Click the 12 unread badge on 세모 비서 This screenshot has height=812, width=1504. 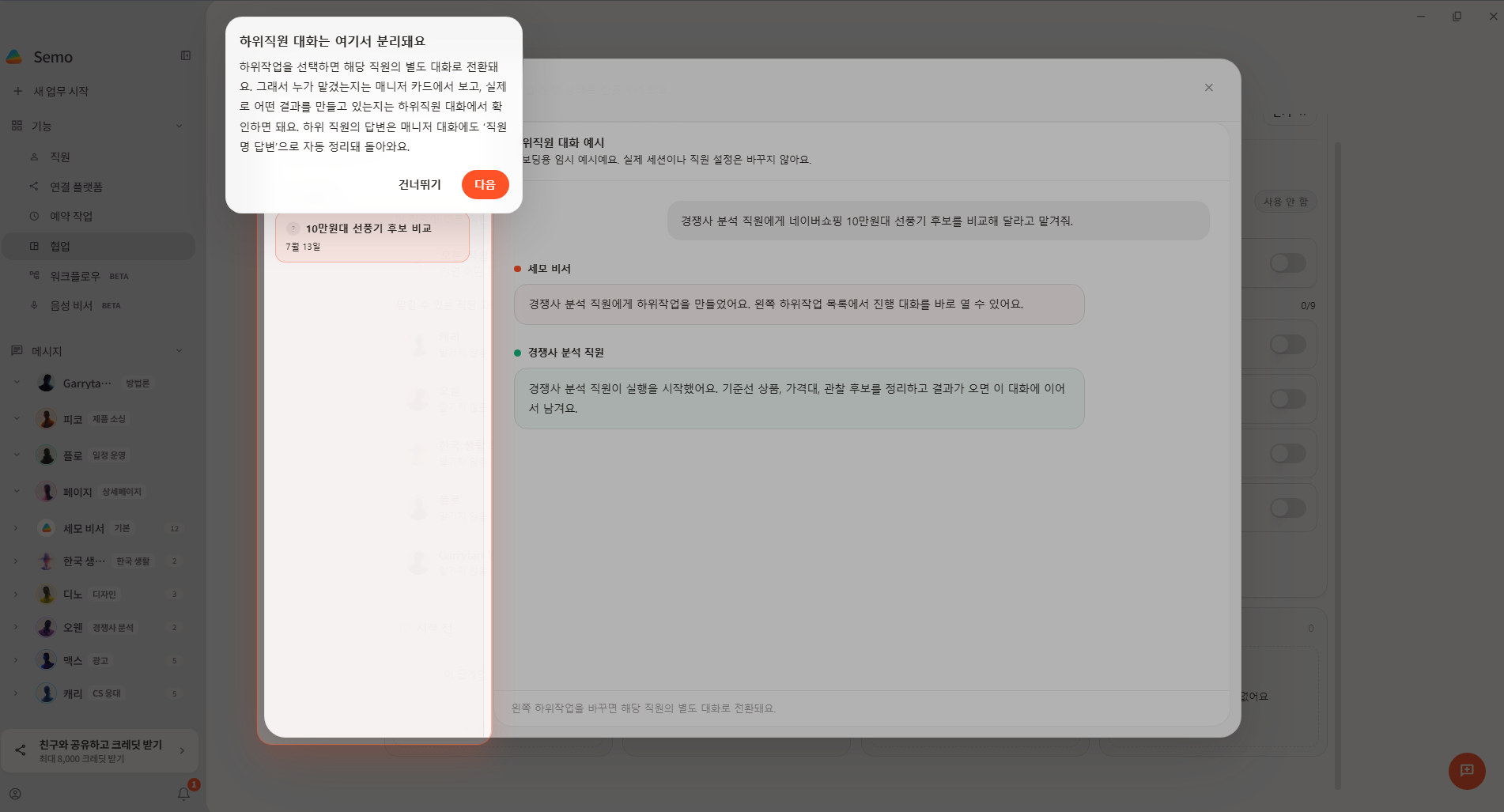coord(175,528)
